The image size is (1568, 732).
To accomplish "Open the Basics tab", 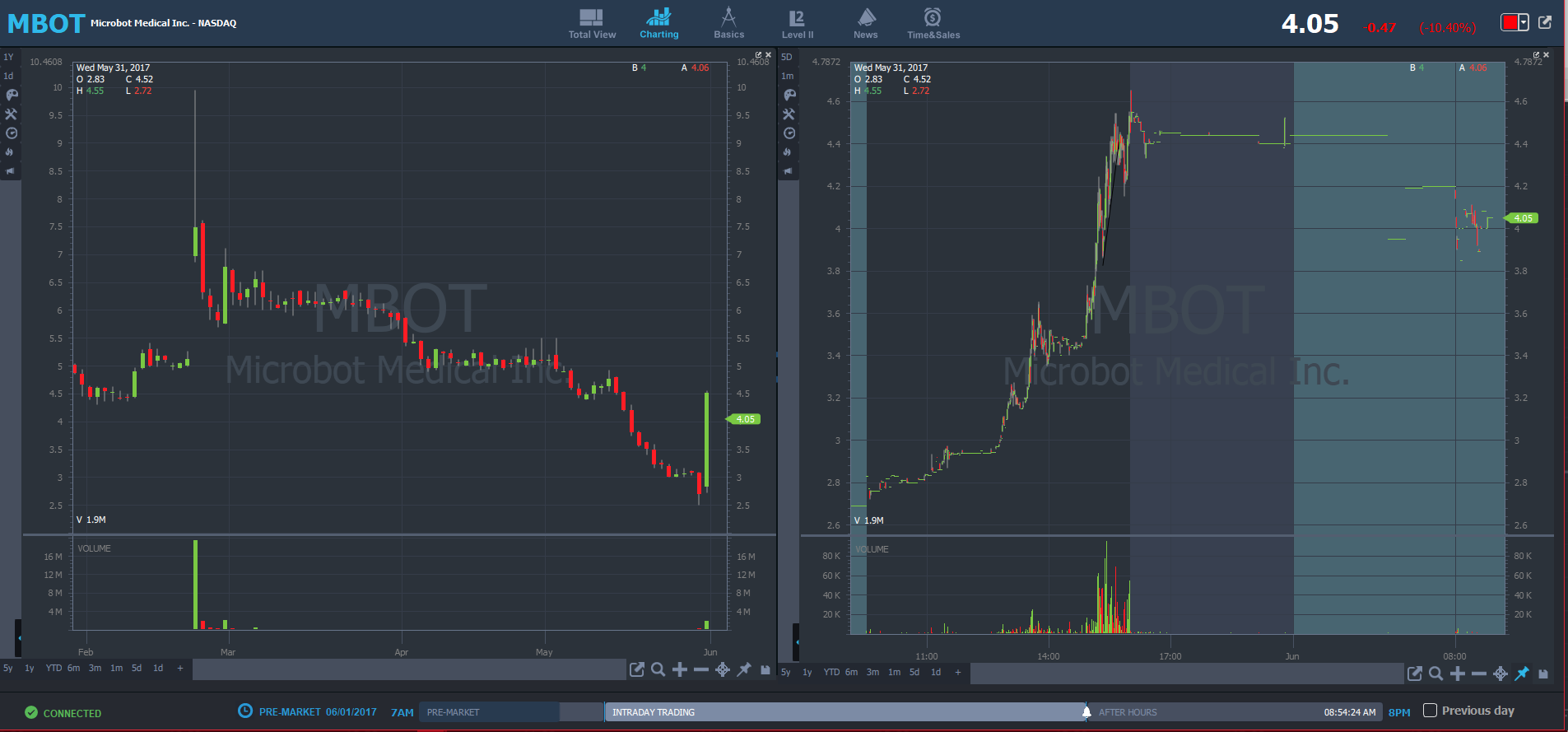I will click(x=728, y=23).
